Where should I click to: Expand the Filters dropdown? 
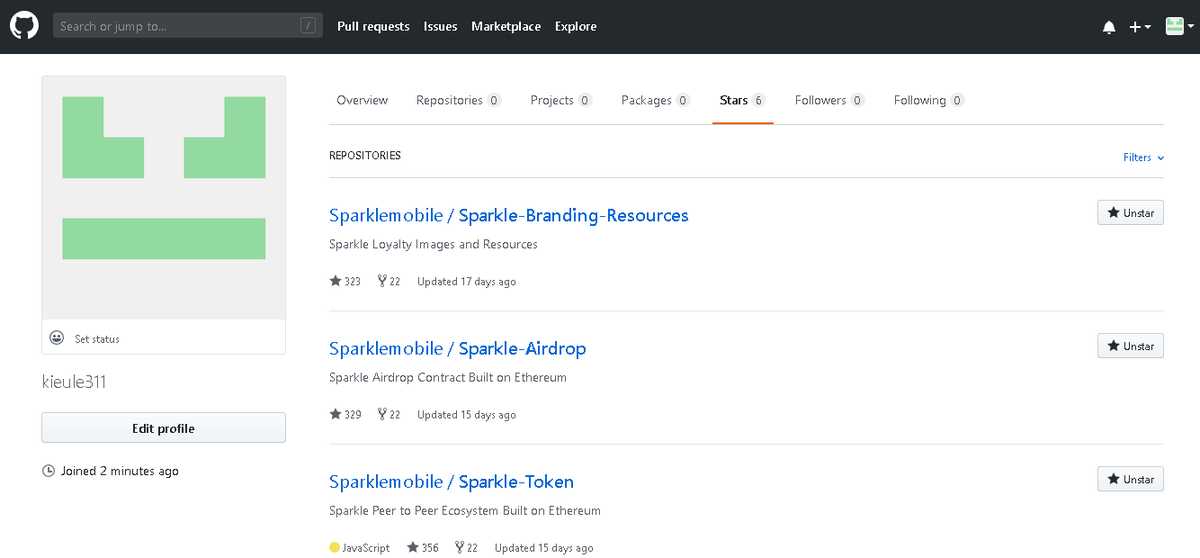point(1144,157)
